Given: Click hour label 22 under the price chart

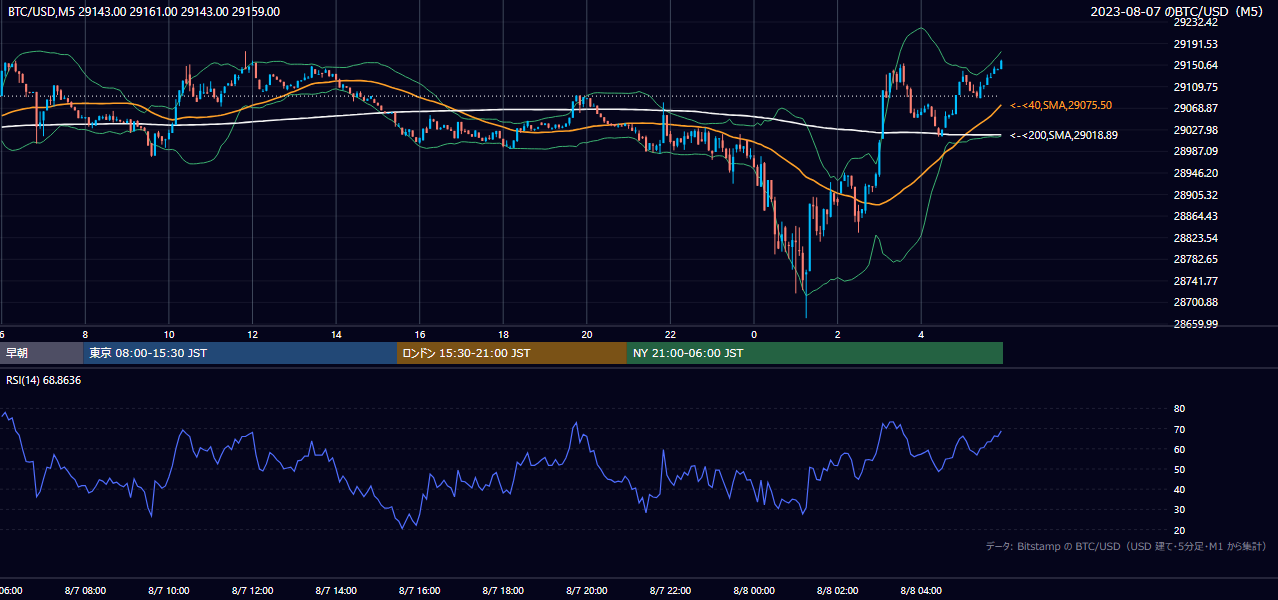Looking at the screenshot, I should tap(671, 334).
